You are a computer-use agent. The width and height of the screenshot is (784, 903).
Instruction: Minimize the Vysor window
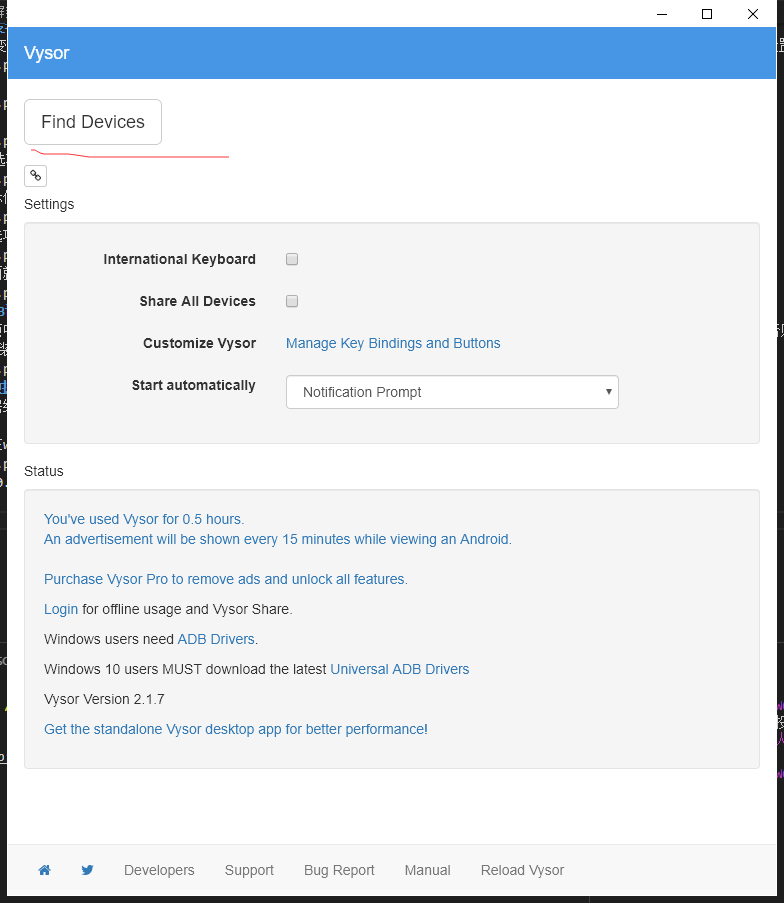point(661,14)
